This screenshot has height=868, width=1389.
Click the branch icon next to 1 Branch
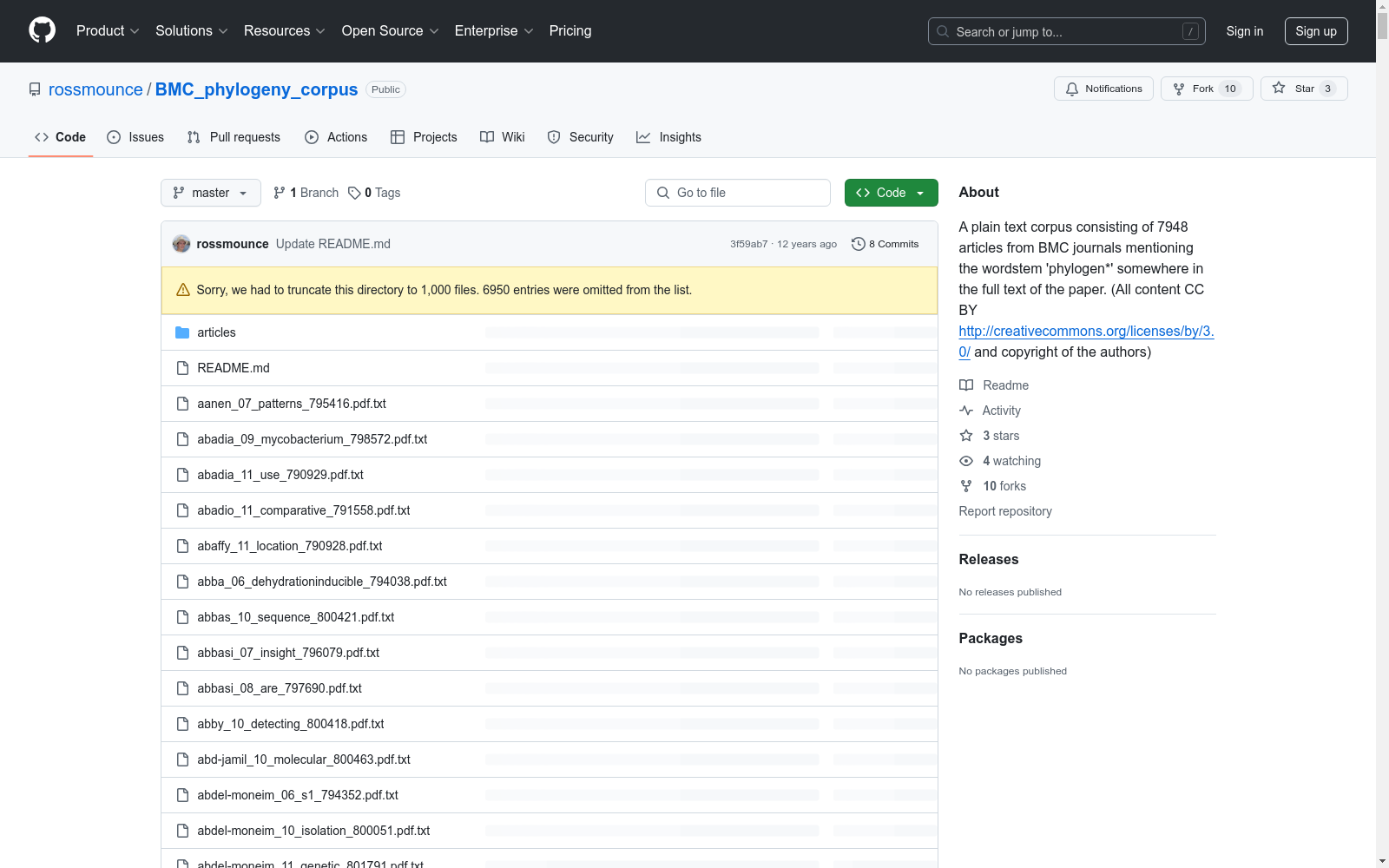point(280,193)
